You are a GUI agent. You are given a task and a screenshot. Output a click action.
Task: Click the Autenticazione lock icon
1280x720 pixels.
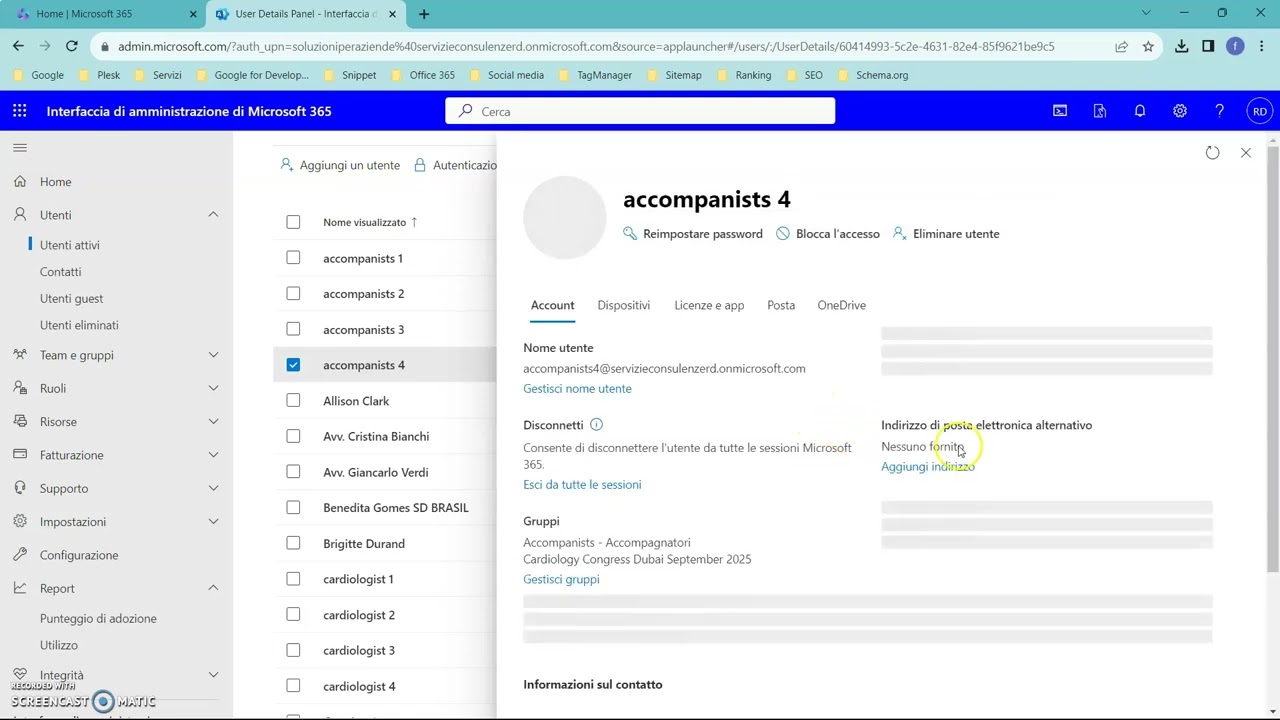[420, 165]
